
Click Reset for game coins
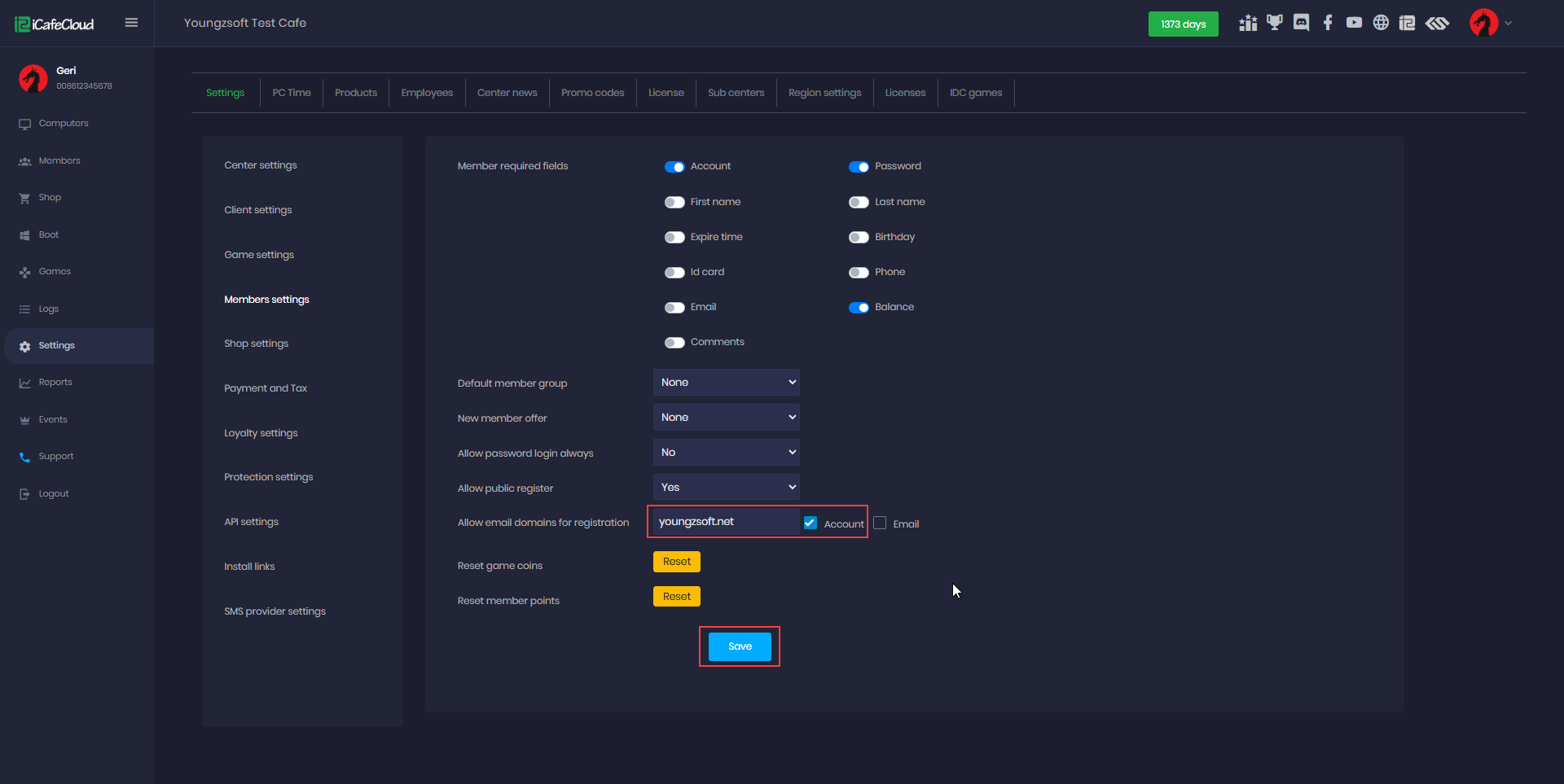(x=676, y=562)
